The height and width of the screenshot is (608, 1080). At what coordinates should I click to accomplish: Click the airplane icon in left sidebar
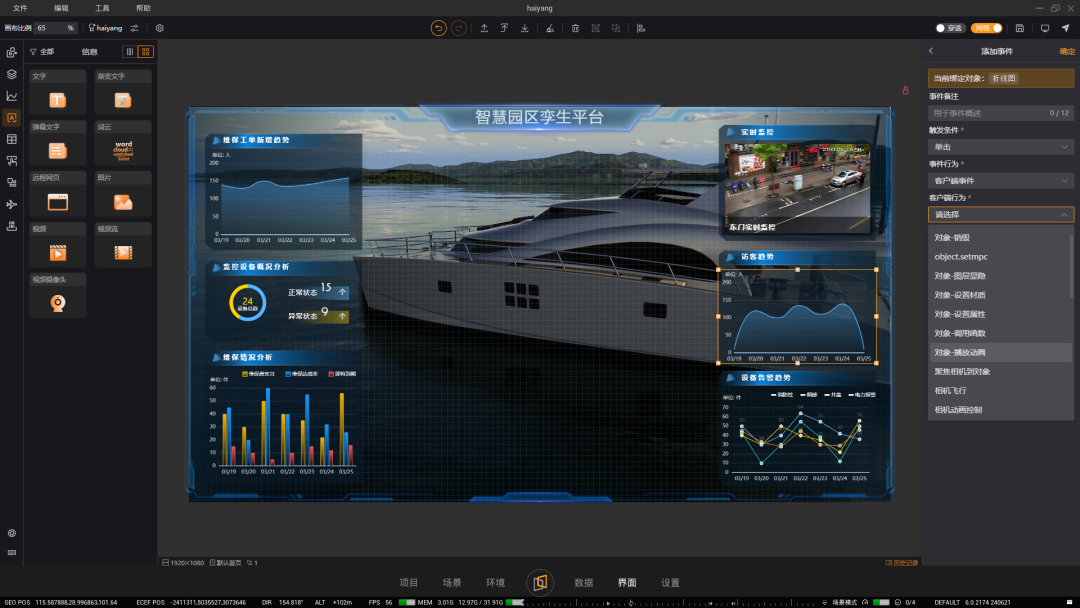coord(12,205)
